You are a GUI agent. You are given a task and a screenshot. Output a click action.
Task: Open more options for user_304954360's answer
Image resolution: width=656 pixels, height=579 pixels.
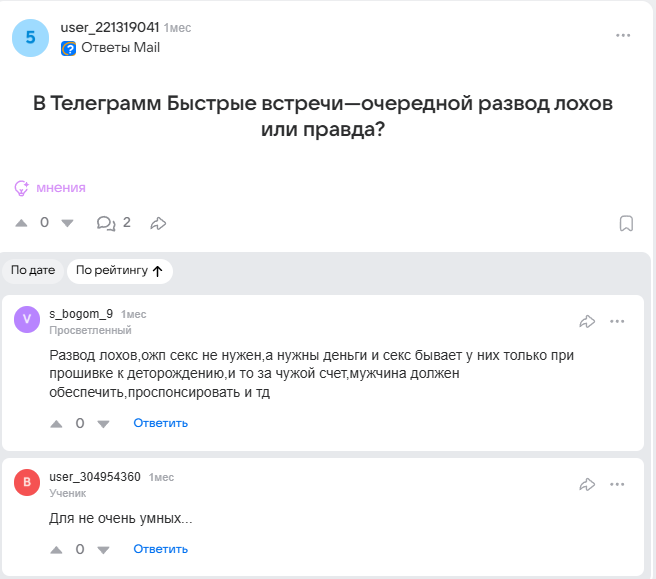pos(617,484)
